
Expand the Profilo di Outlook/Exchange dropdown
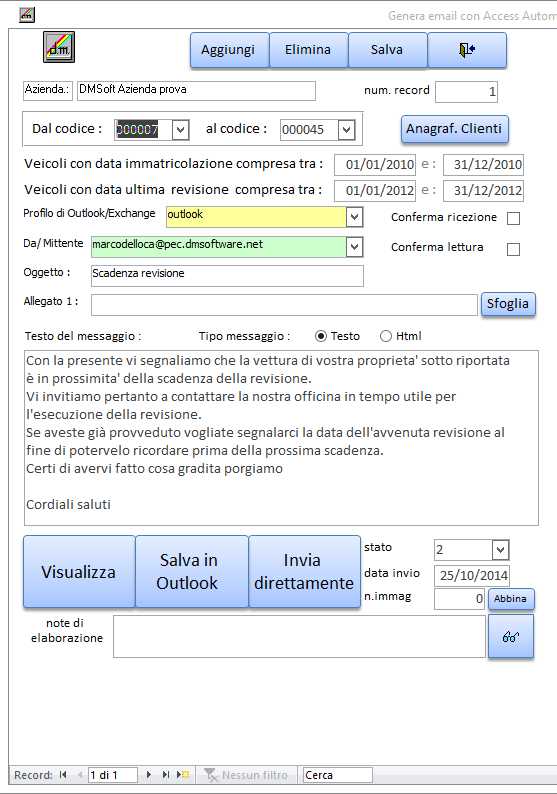pos(354,217)
